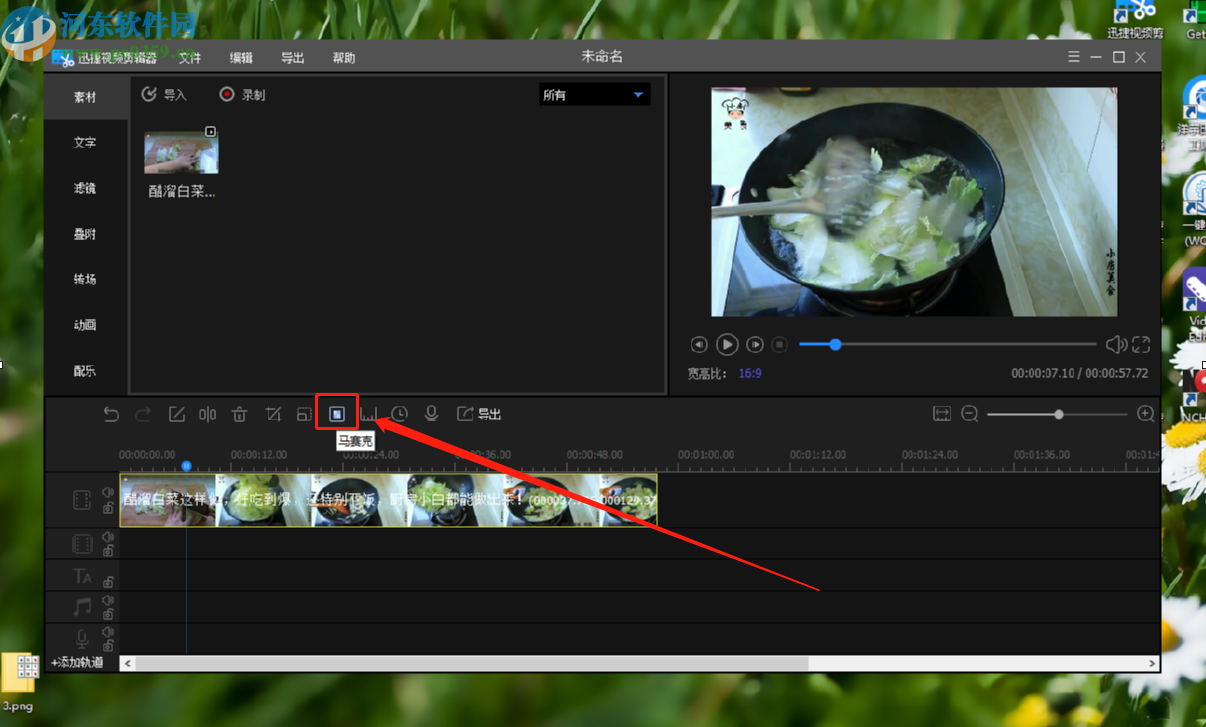
Task: Open the 文件 menu
Action: click(x=190, y=58)
